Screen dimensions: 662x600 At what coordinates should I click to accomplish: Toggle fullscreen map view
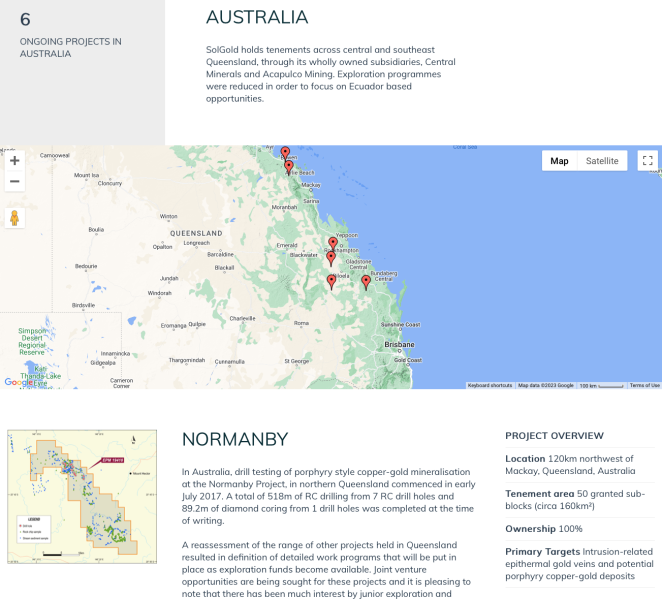click(x=647, y=161)
